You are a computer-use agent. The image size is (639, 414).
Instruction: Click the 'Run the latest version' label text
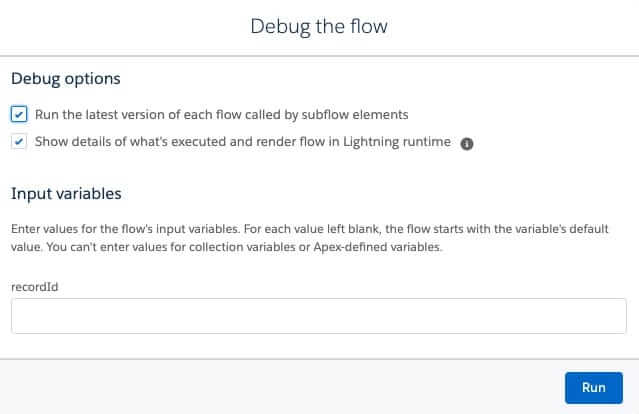(x=221, y=115)
